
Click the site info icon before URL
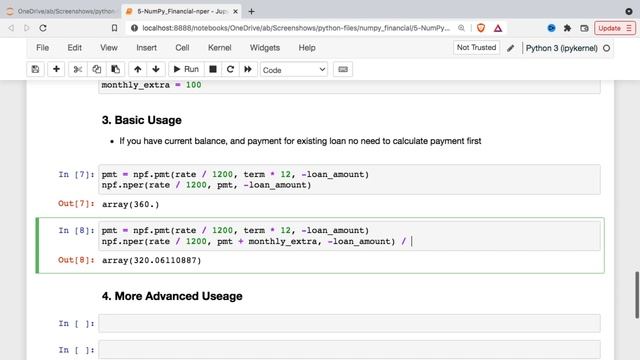click(134, 28)
